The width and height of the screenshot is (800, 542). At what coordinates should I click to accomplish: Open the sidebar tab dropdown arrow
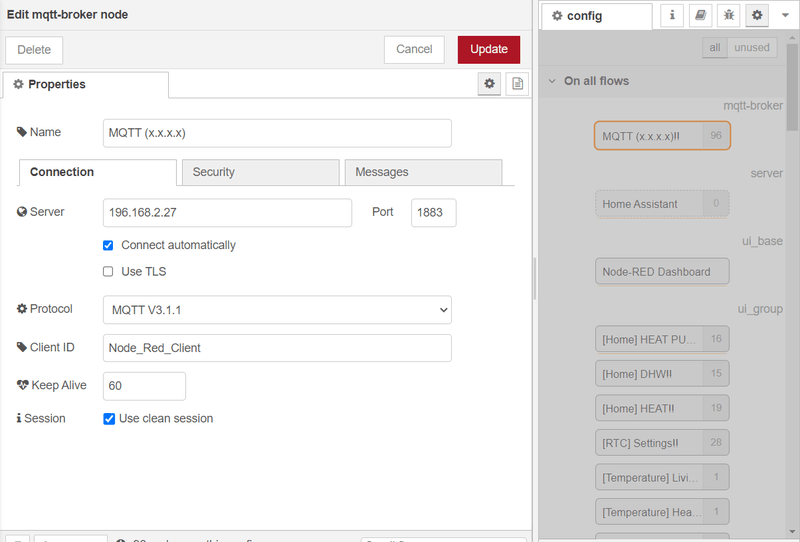click(785, 15)
